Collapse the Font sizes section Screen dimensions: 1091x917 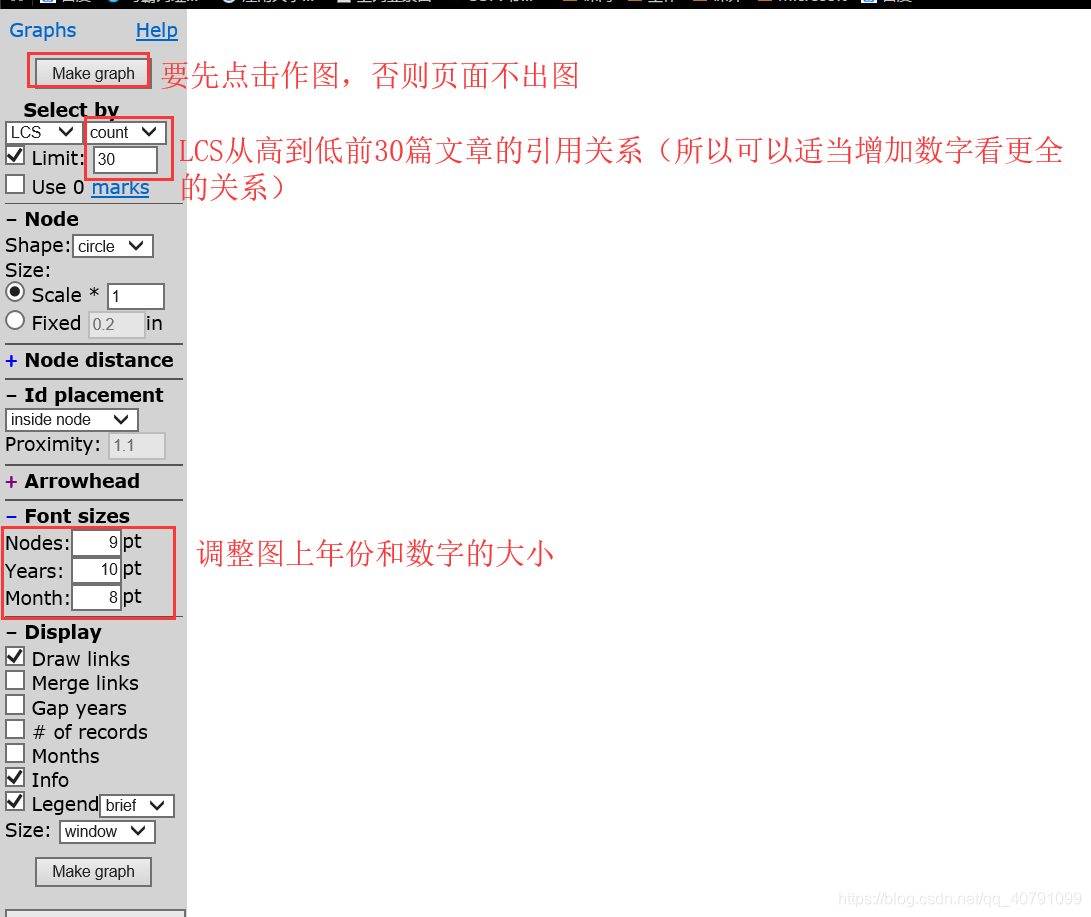(x=12, y=515)
